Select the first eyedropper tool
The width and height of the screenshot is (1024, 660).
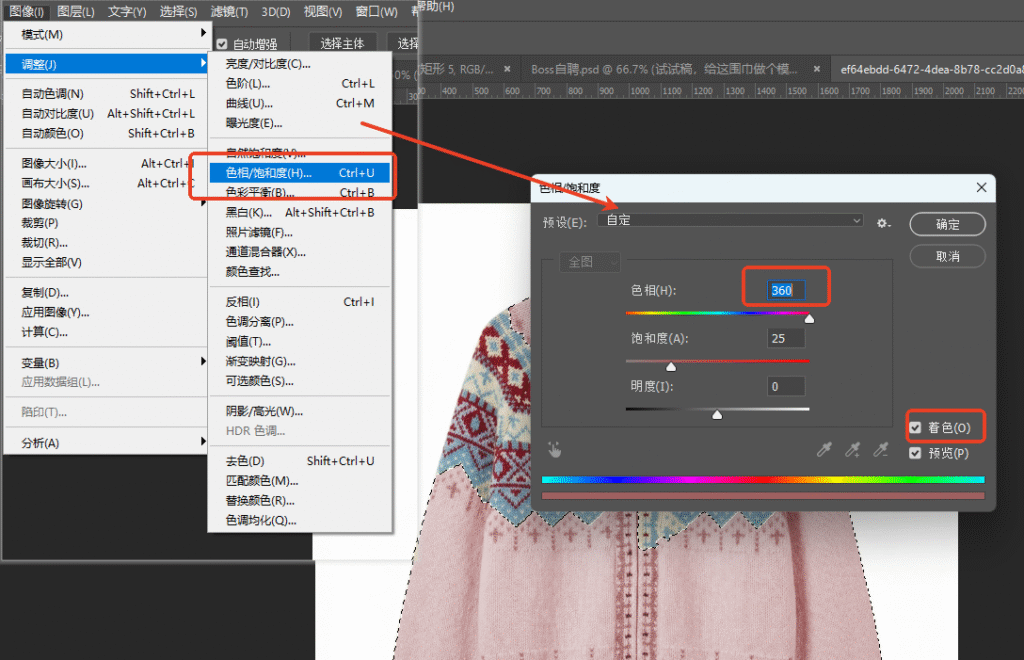(824, 450)
